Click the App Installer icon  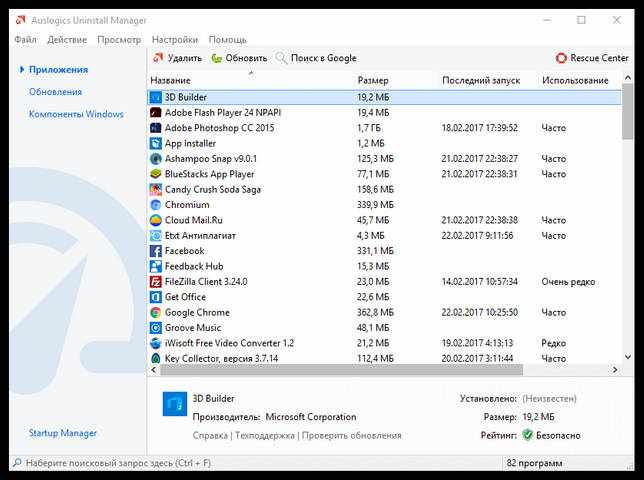click(156, 143)
